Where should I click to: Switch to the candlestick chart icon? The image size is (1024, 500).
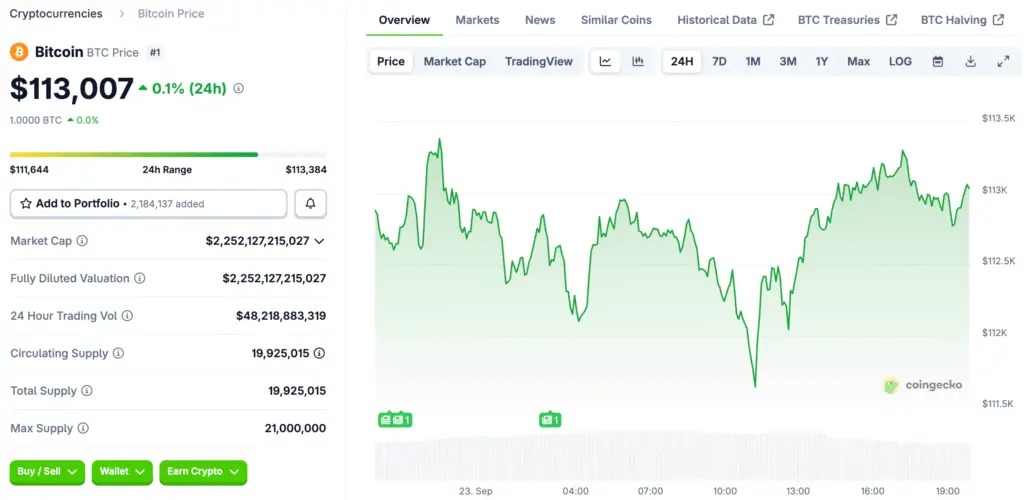pyautogui.click(x=638, y=61)
